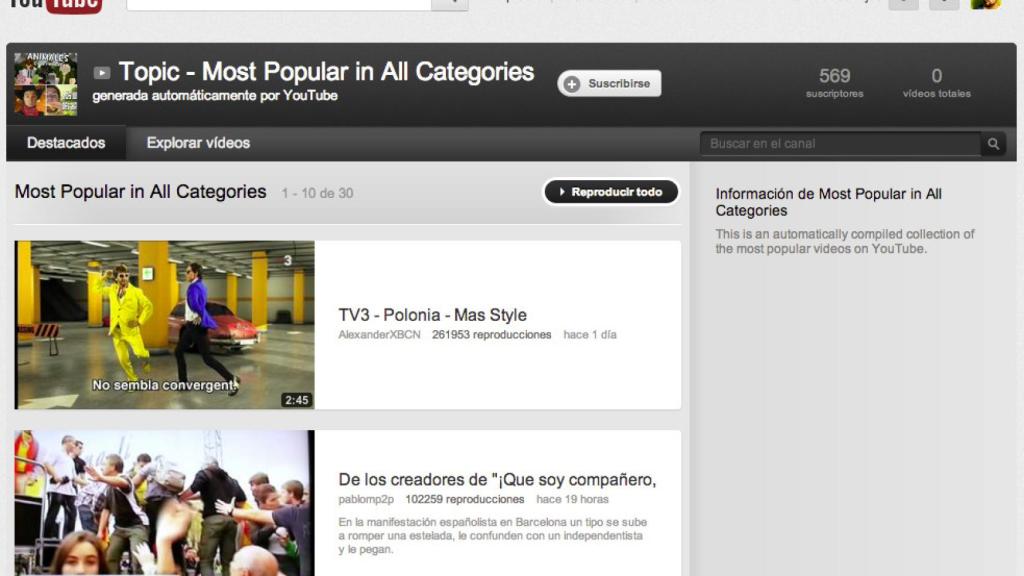
Task: Open the De los creadores de video title
Action: [x=497, y=479]
